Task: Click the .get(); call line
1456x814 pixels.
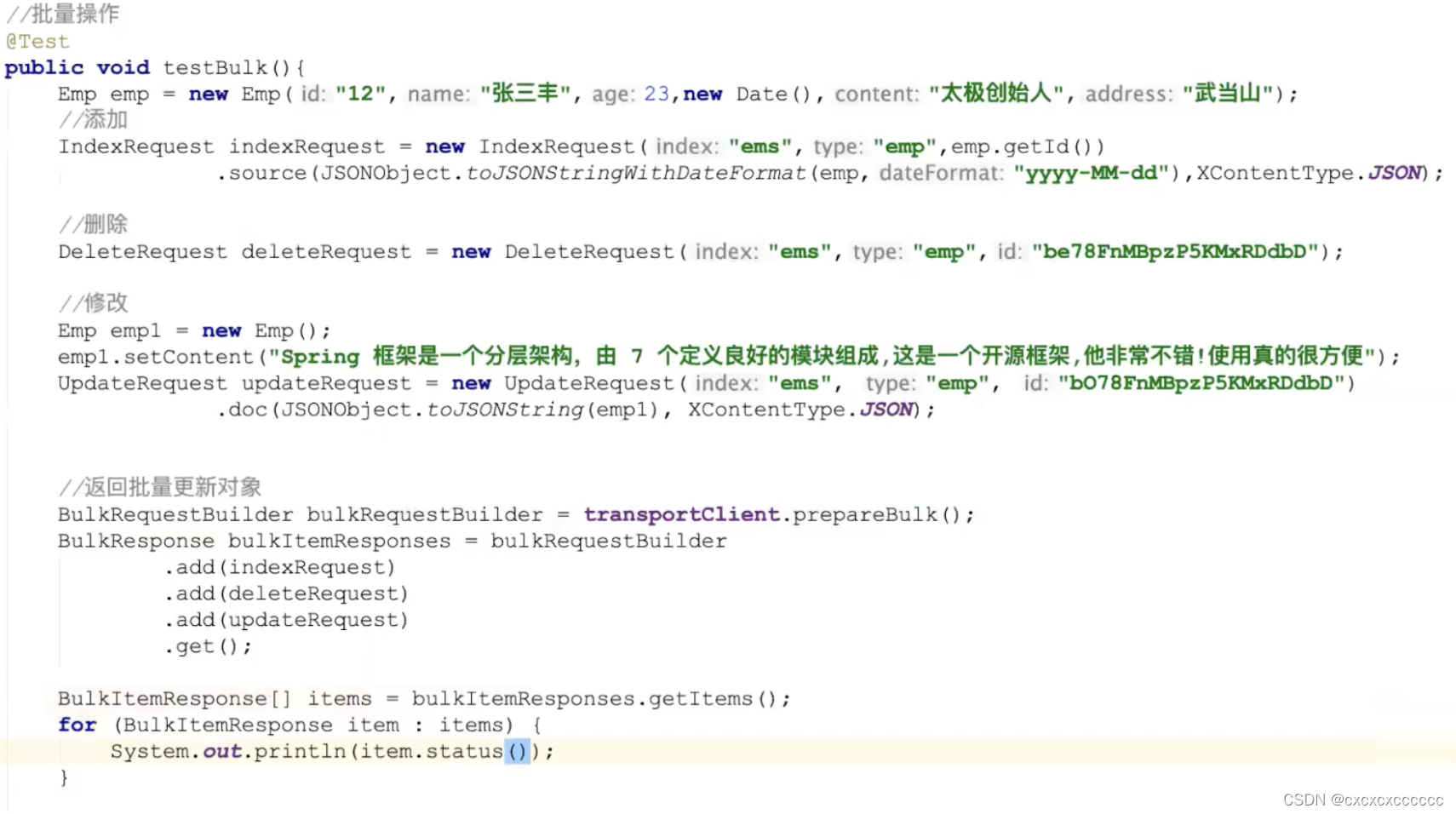Action: tap(208, 646)
